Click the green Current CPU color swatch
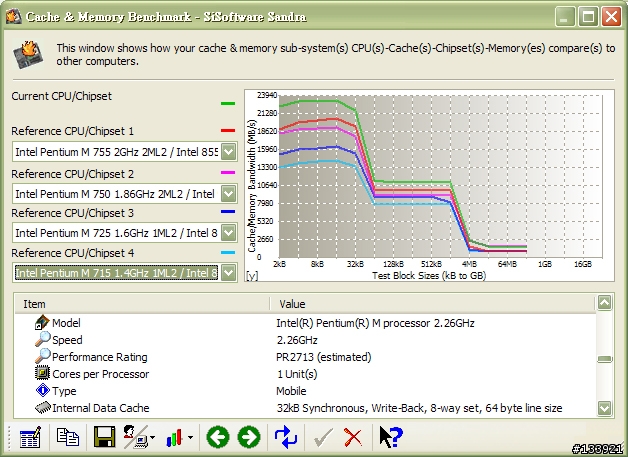This screenshot has width=628, height=457. (x=228, y=104)
